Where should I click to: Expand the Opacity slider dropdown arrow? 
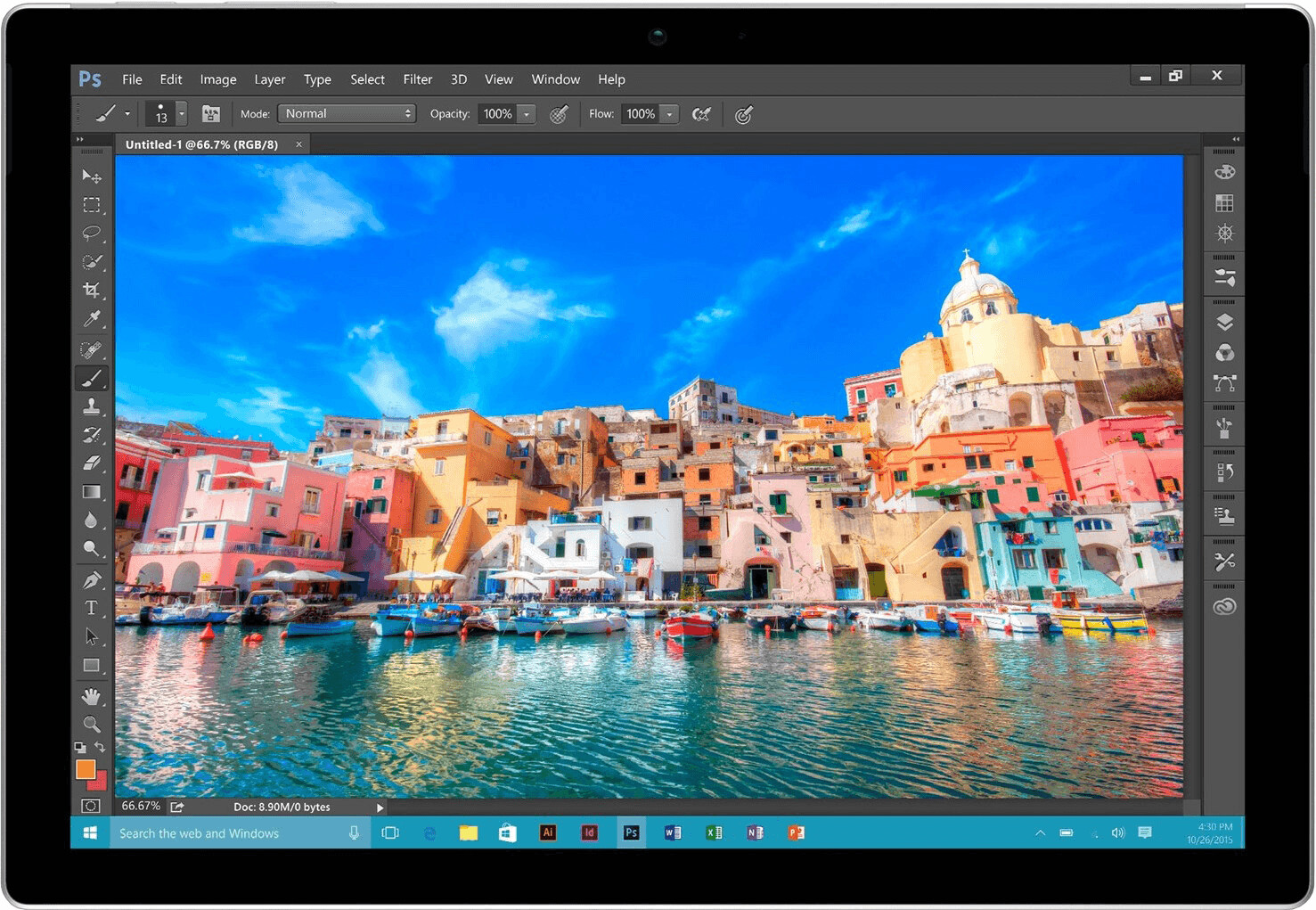click(x=527, y=114)
